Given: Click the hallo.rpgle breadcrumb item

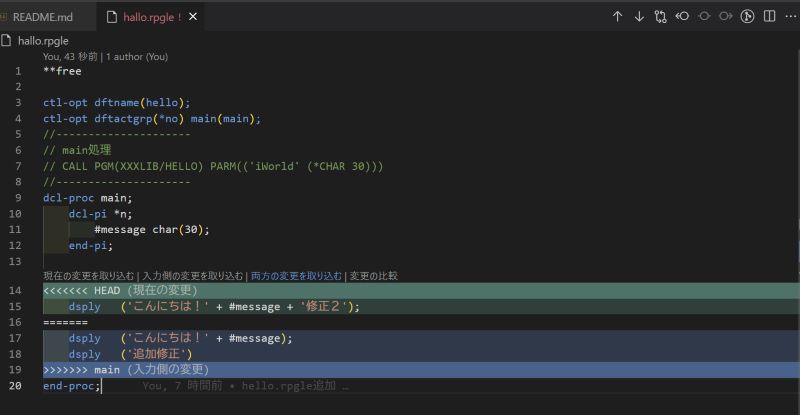Looking at the screenshot, I should [43, 41].
